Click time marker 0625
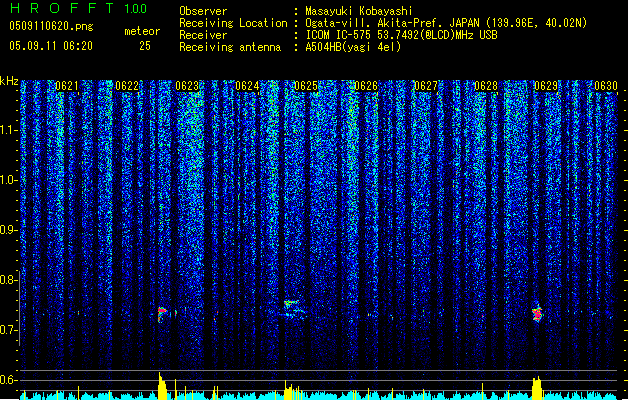629x400 pixels. [306, 86]
